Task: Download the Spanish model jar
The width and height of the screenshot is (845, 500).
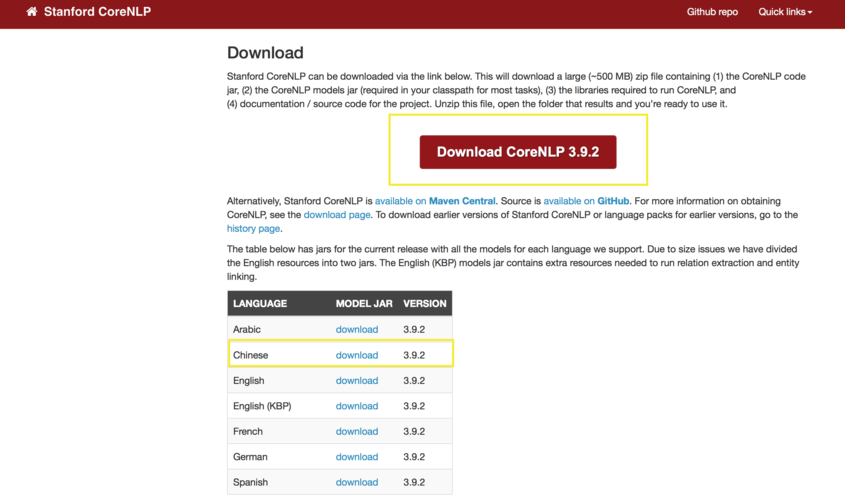Action: tap(357, 482)
